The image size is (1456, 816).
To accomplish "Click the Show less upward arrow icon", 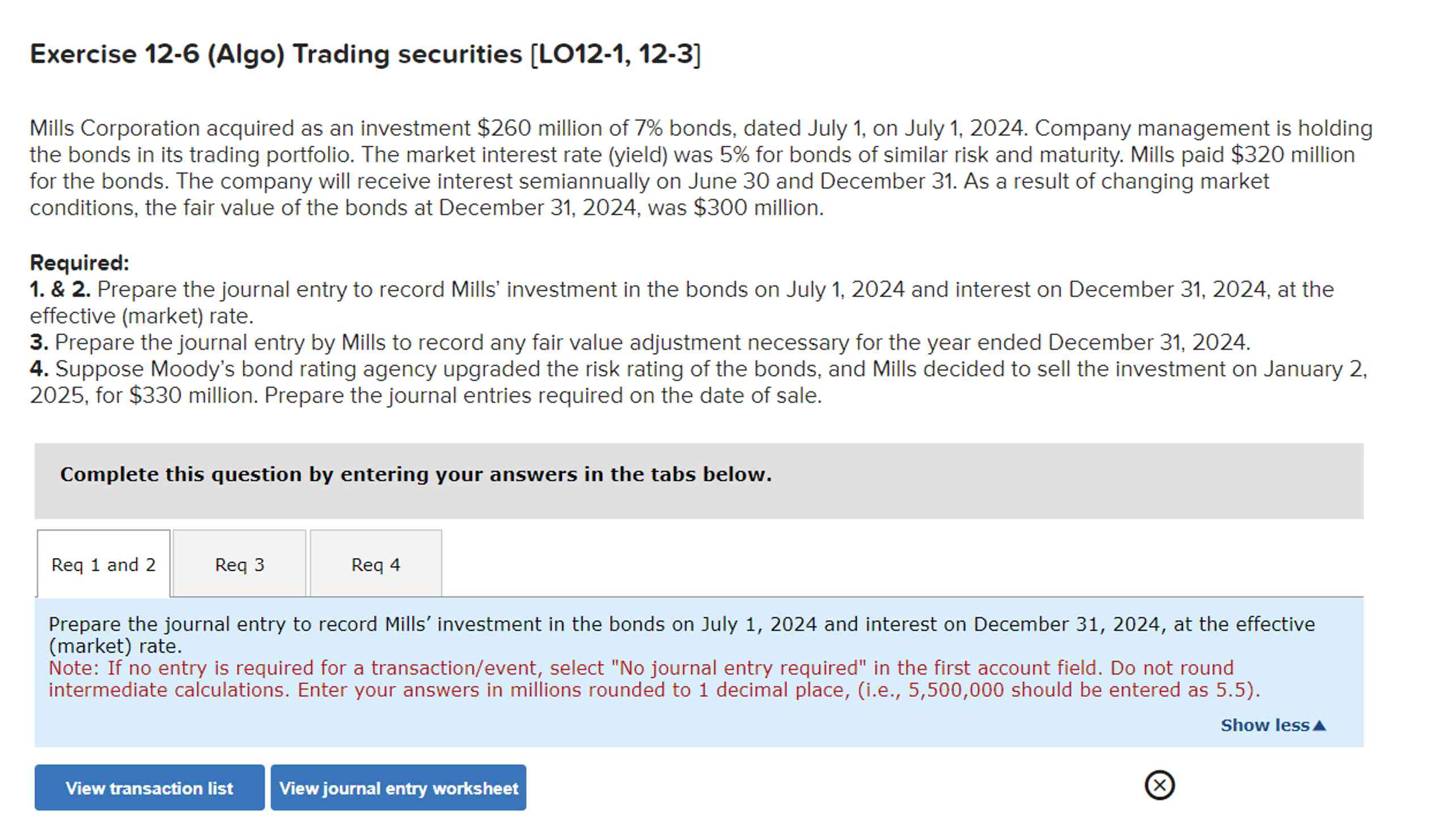I will click(1319, 725).
